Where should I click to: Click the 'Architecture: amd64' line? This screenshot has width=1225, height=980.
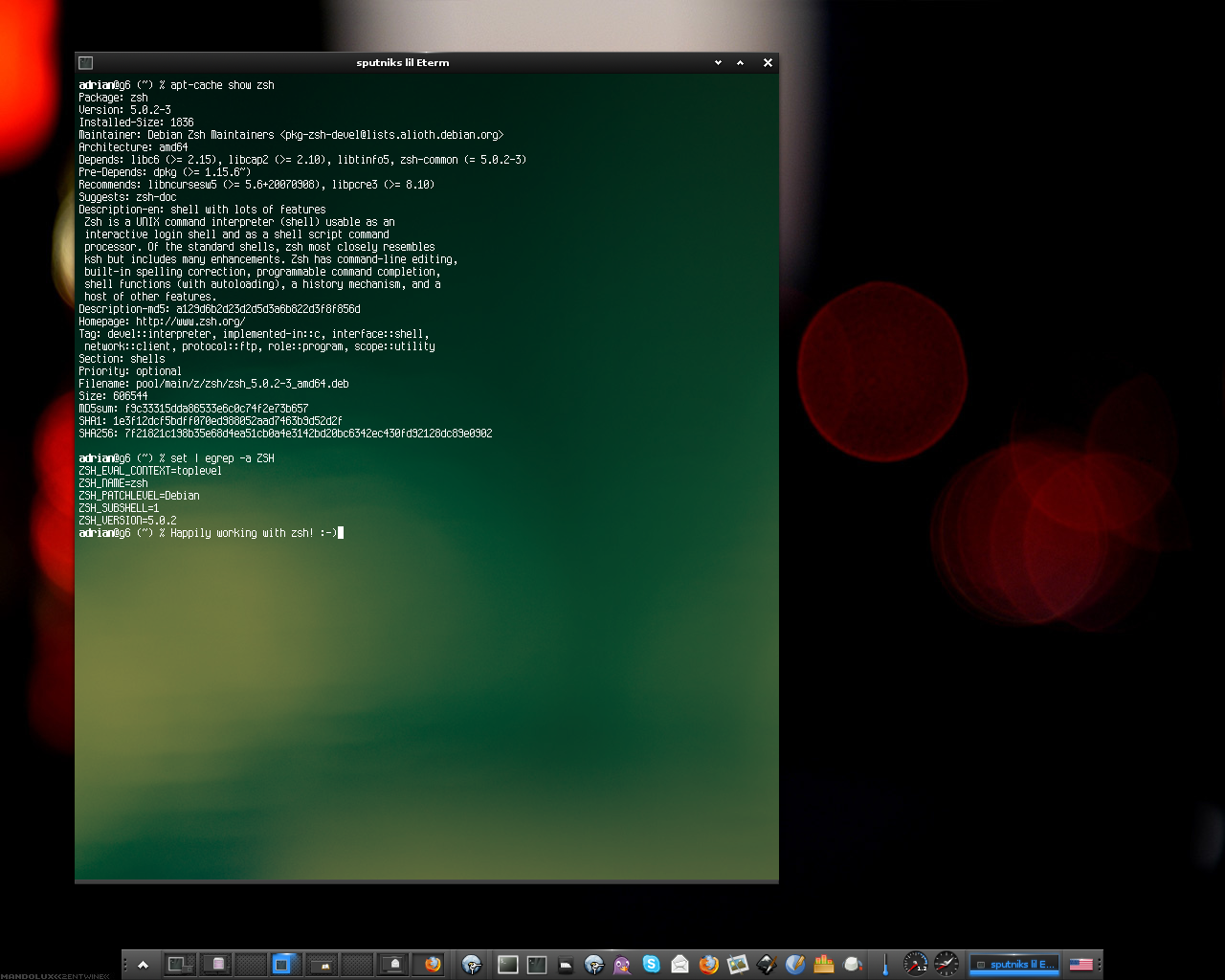click(x=133, y=147)
